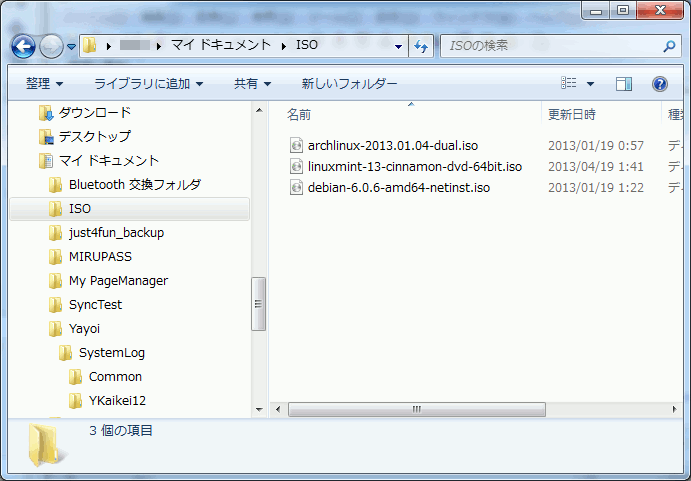Sort by the 更新日時 column header
The width and height of the screenshot is (691, 481).
click(x=572, y=115)
